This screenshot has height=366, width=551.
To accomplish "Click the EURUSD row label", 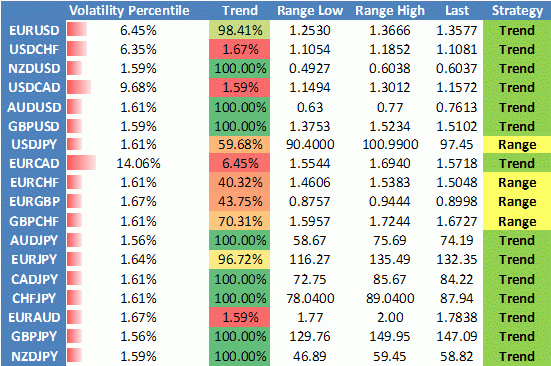I will coord(34,31).
